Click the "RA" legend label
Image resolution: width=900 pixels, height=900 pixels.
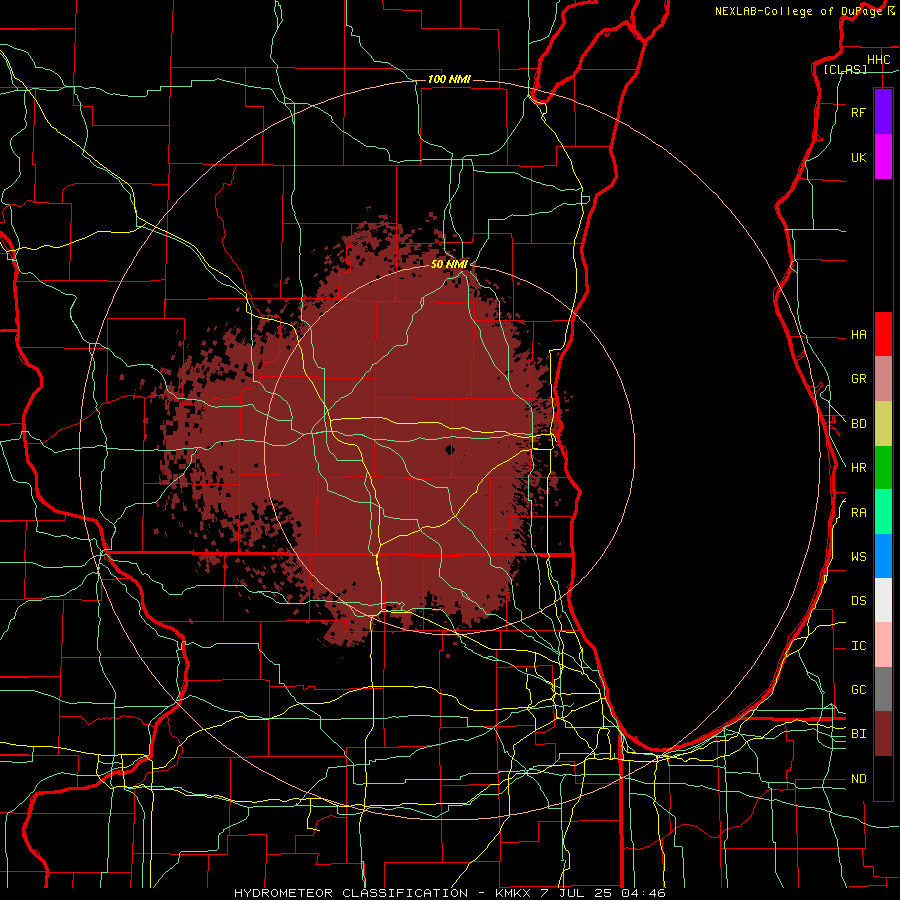pos(858,513)
